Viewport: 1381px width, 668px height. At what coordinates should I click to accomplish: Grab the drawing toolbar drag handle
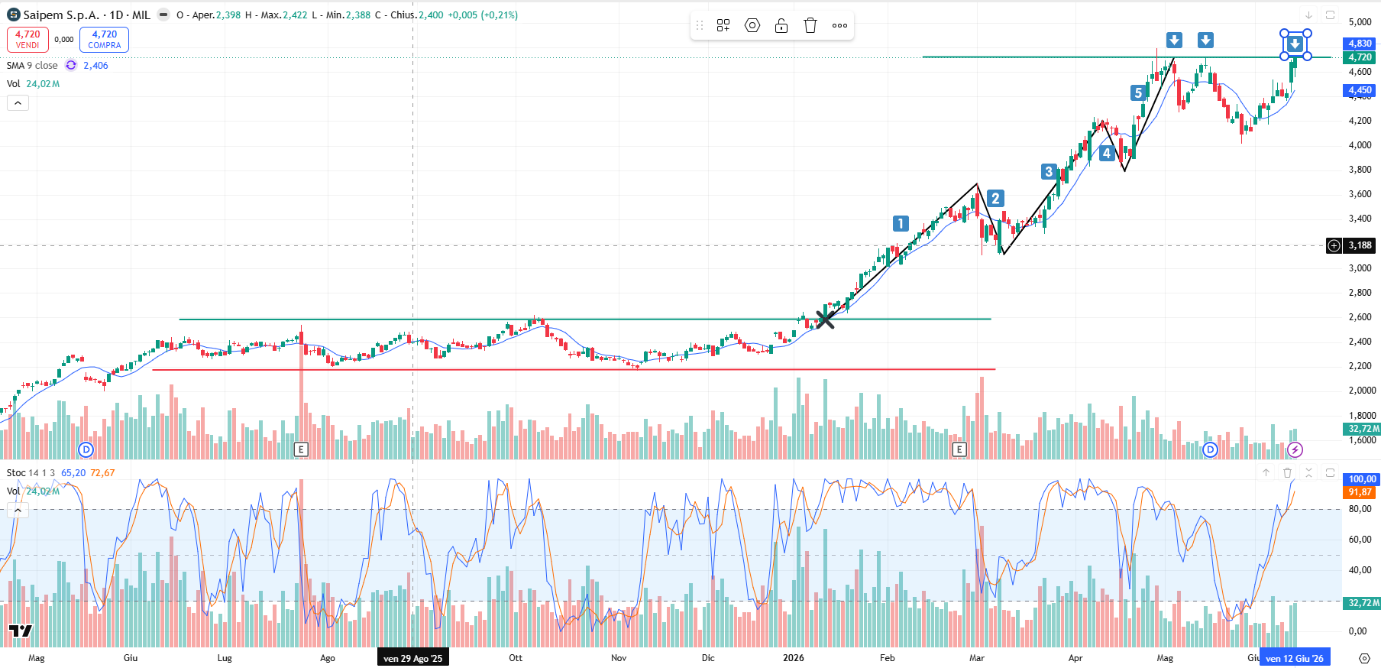click(700, 26)
